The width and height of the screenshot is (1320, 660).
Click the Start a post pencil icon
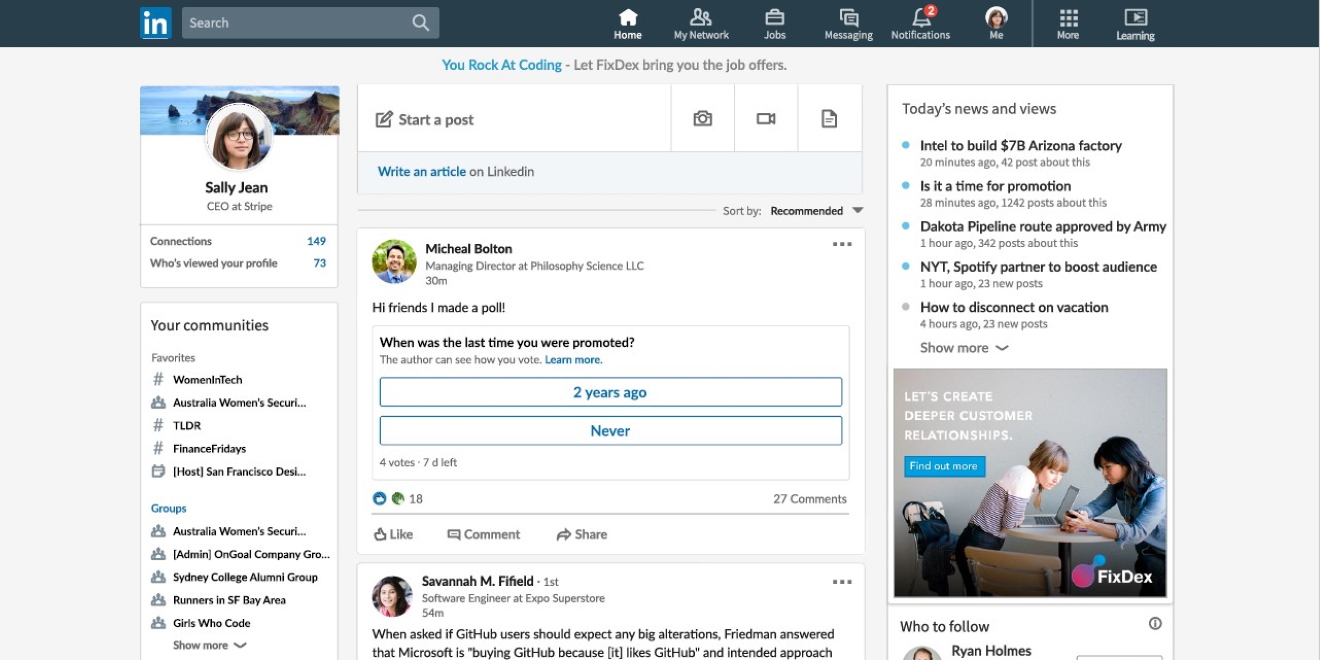pos(384,120)
